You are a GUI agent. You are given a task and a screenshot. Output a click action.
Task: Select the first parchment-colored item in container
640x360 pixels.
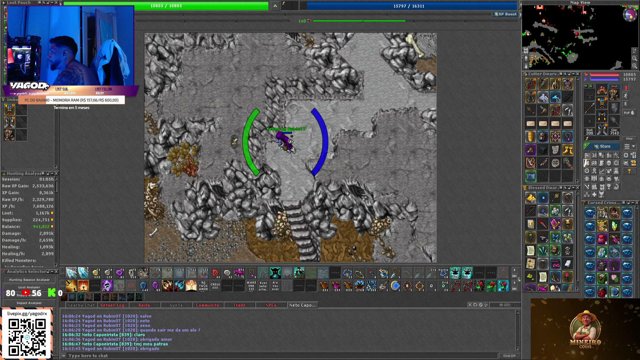pos(531,123)
